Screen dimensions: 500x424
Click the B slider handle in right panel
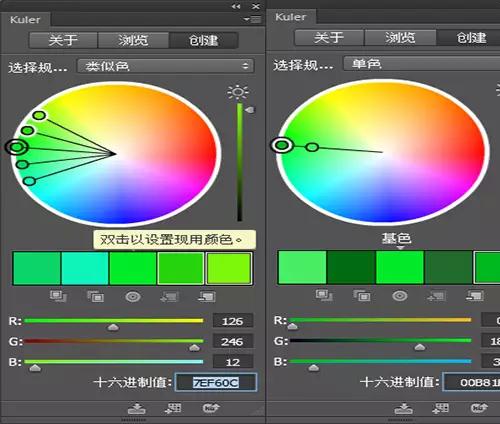(314, 367)
